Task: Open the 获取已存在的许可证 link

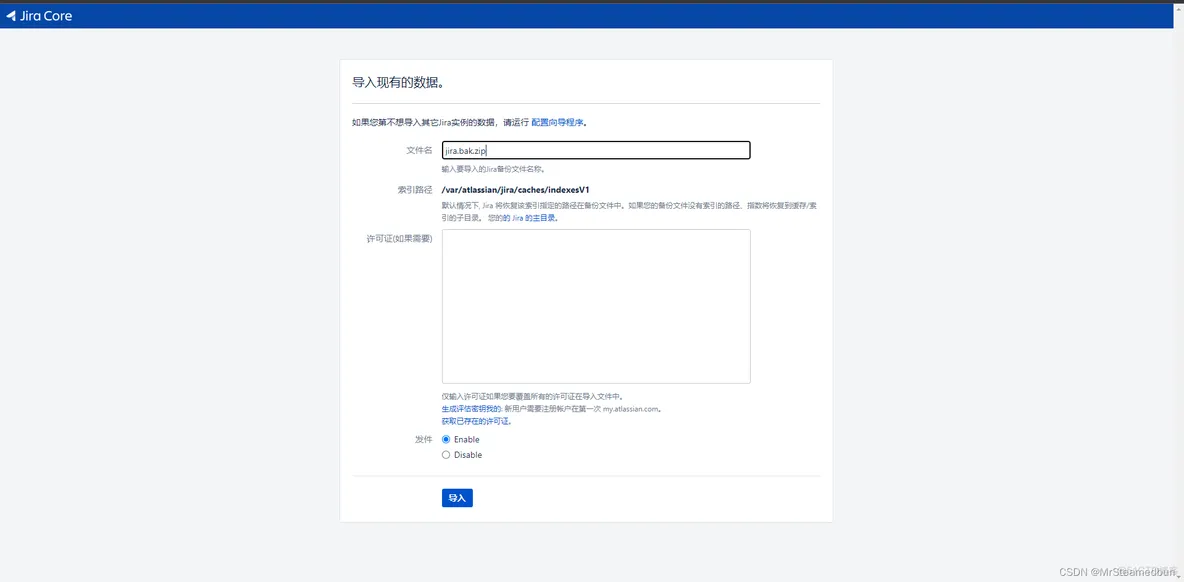Action: 476,421
